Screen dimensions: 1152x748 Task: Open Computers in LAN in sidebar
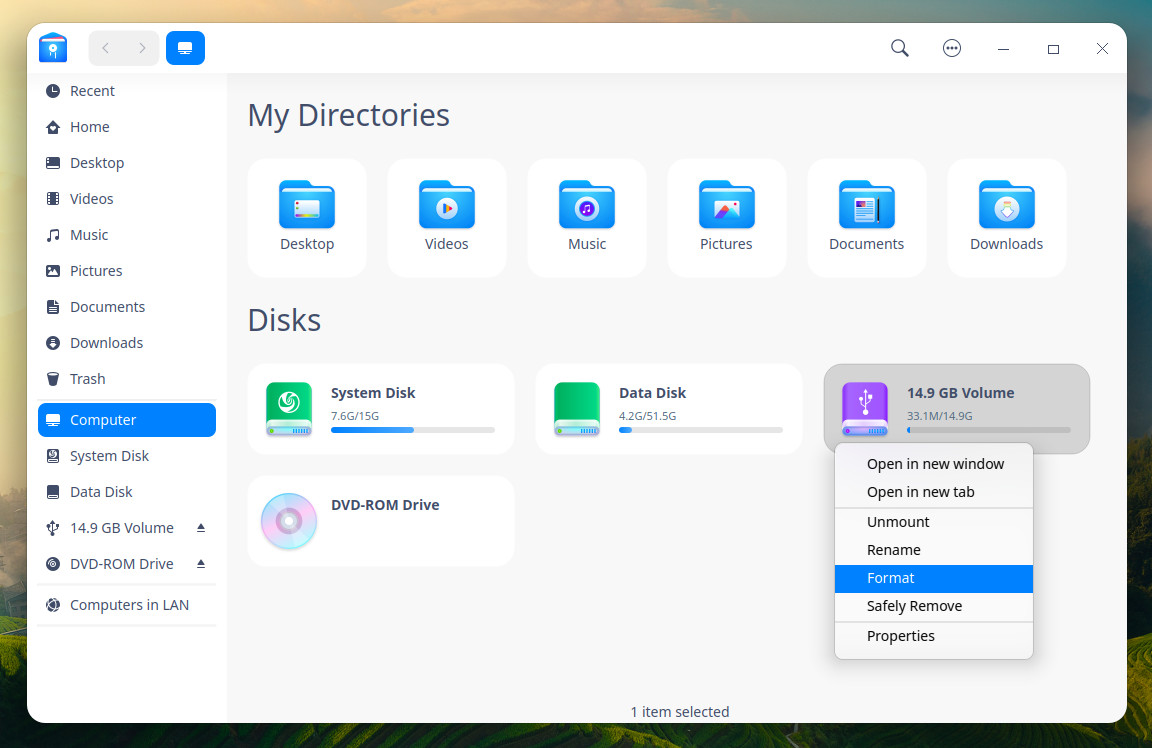[x=126, y=605]
